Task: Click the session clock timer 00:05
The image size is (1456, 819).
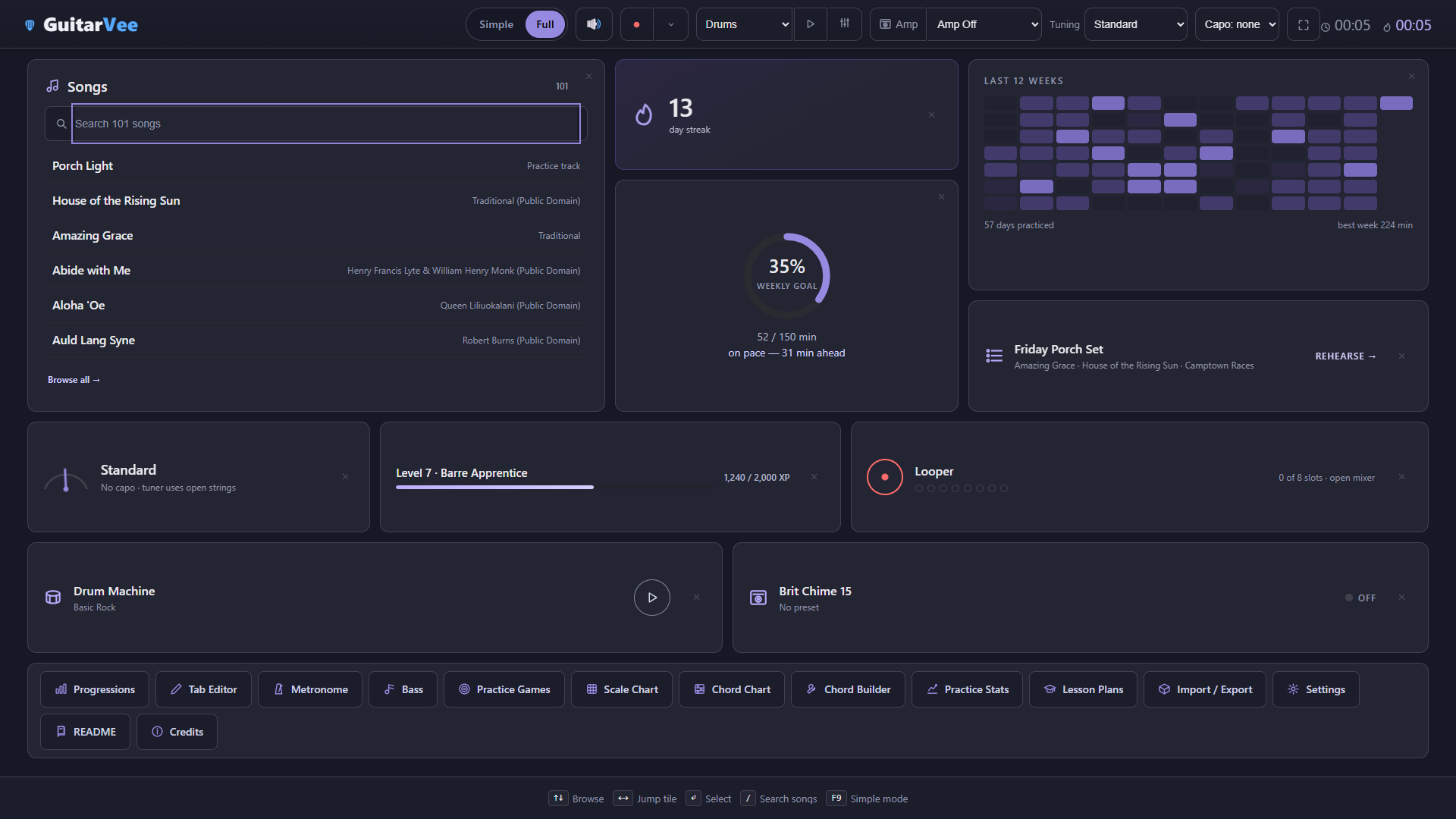Action: (x=1346, y=25)
